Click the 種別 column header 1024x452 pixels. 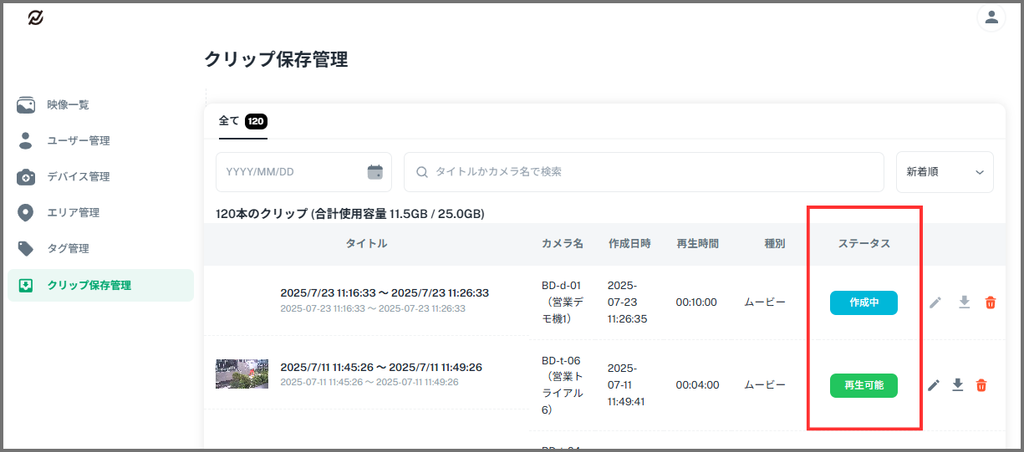coord(775,244)
